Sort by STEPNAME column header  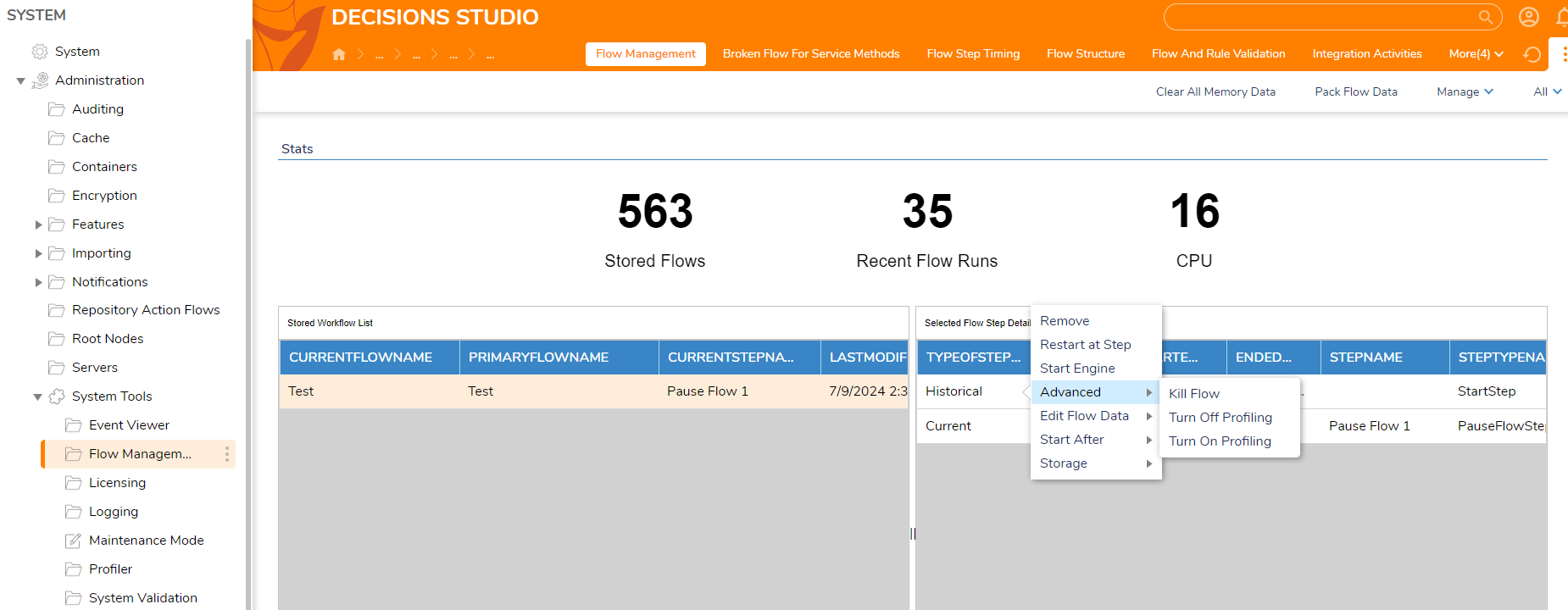pos(1385,358)
